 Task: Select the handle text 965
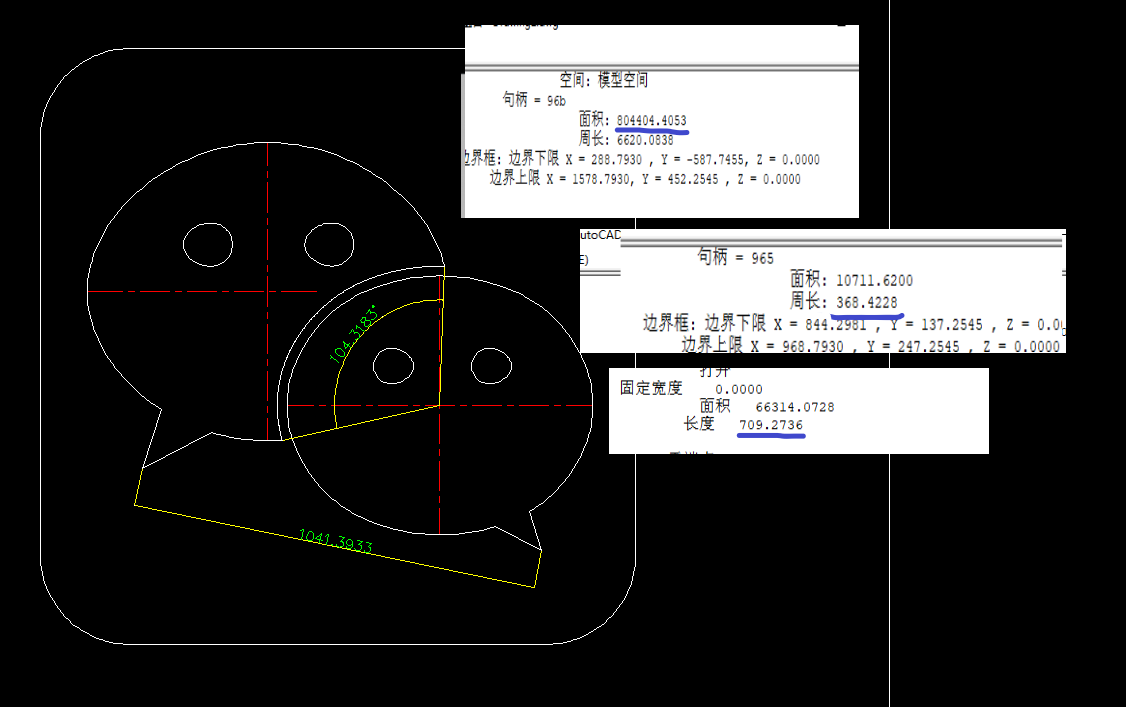pos(763,258)
